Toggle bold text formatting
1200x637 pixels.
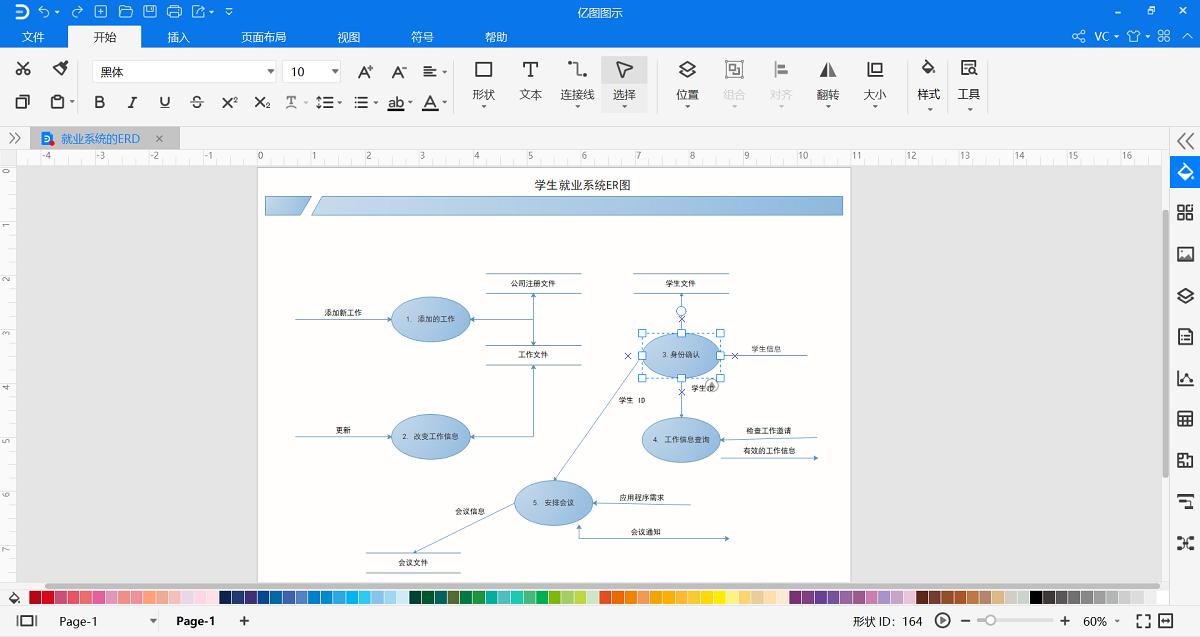tap(99, 102)
